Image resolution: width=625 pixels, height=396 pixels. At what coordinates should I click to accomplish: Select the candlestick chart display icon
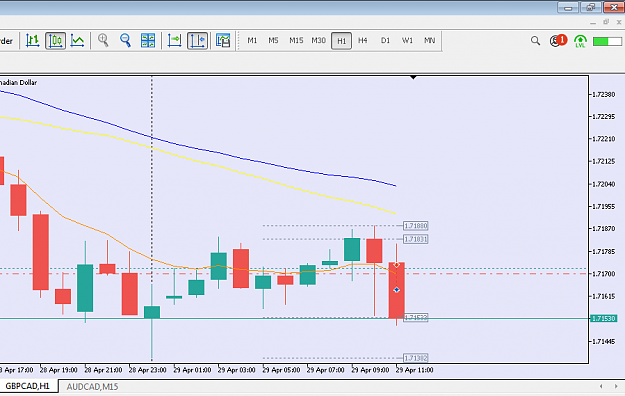55,41
